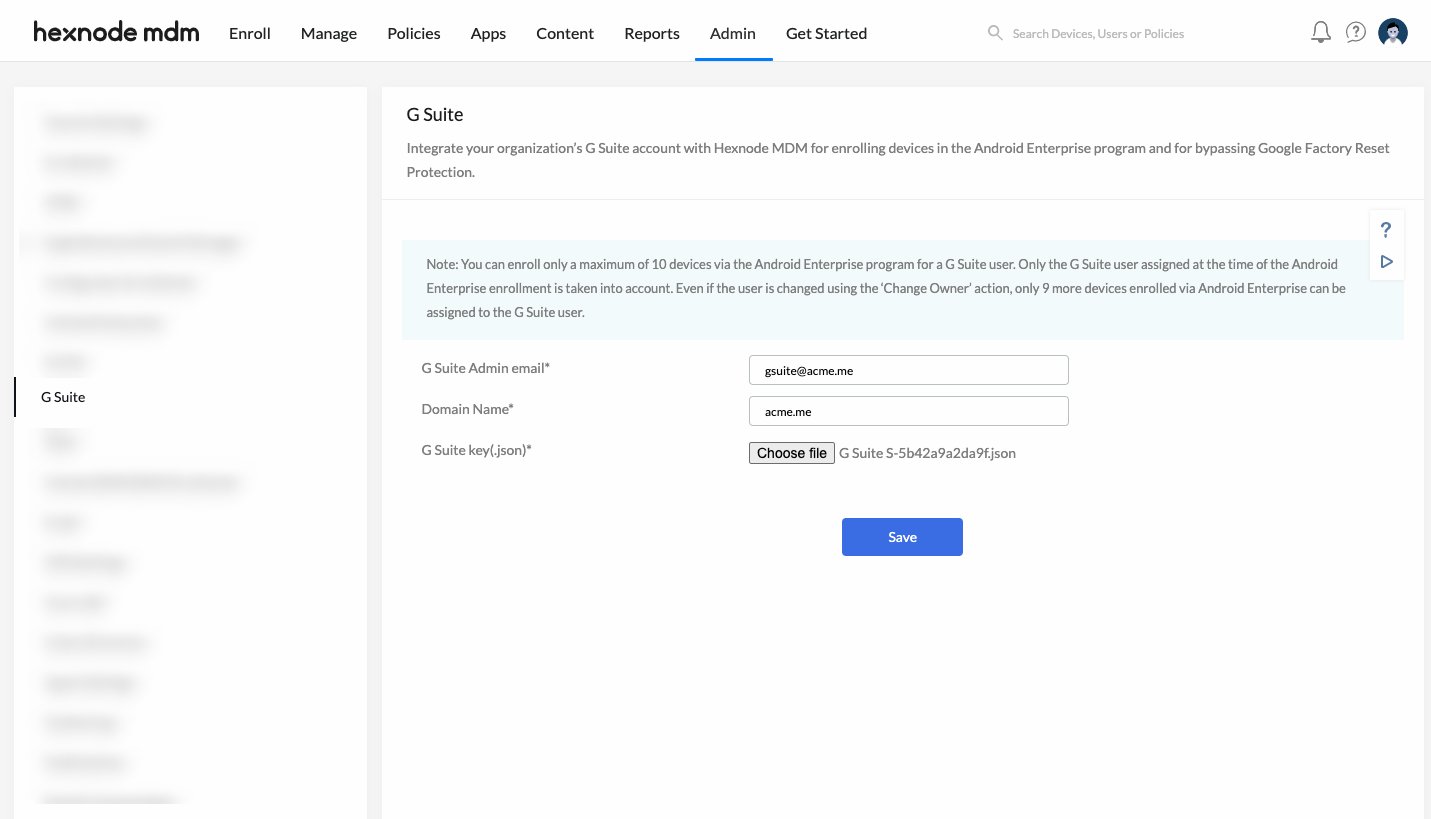The width and height of the screenshot is (1431, 819).
Task: Click the selected file name G Suite S-5b42a9a2da9f.json
Action: 927,453
